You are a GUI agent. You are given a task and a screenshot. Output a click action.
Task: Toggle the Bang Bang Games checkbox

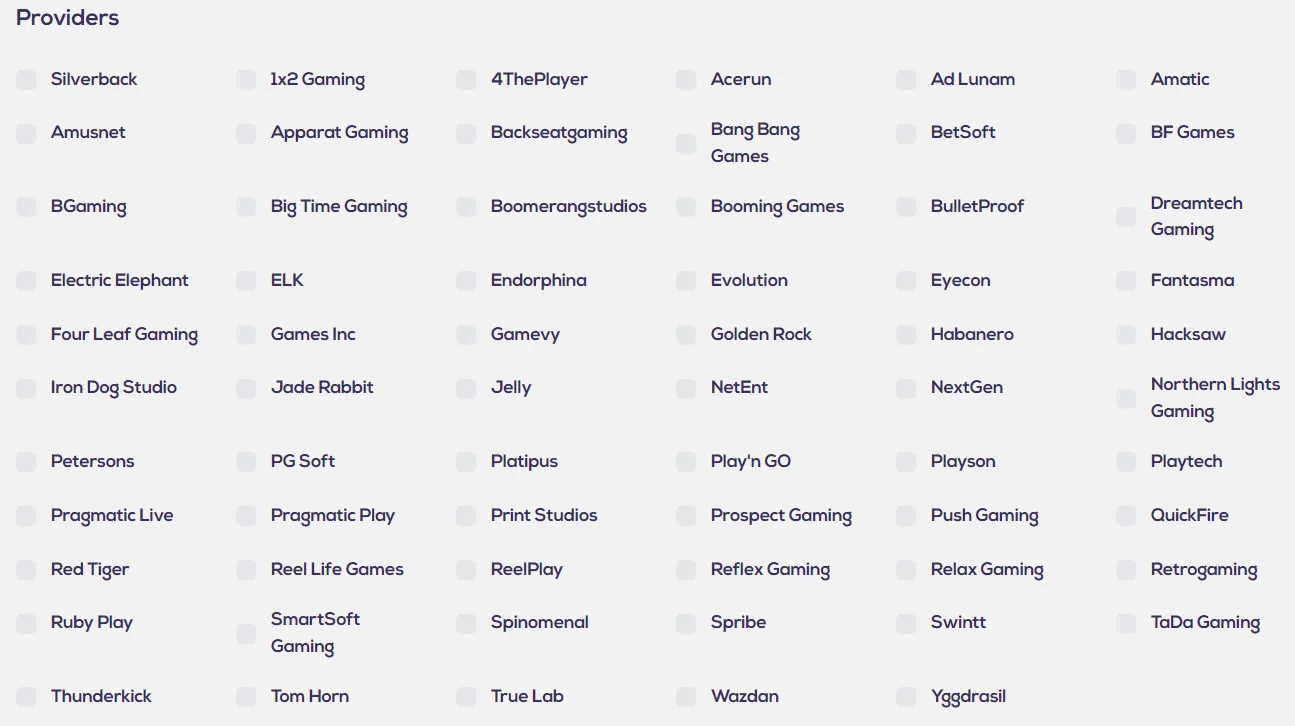686,144
